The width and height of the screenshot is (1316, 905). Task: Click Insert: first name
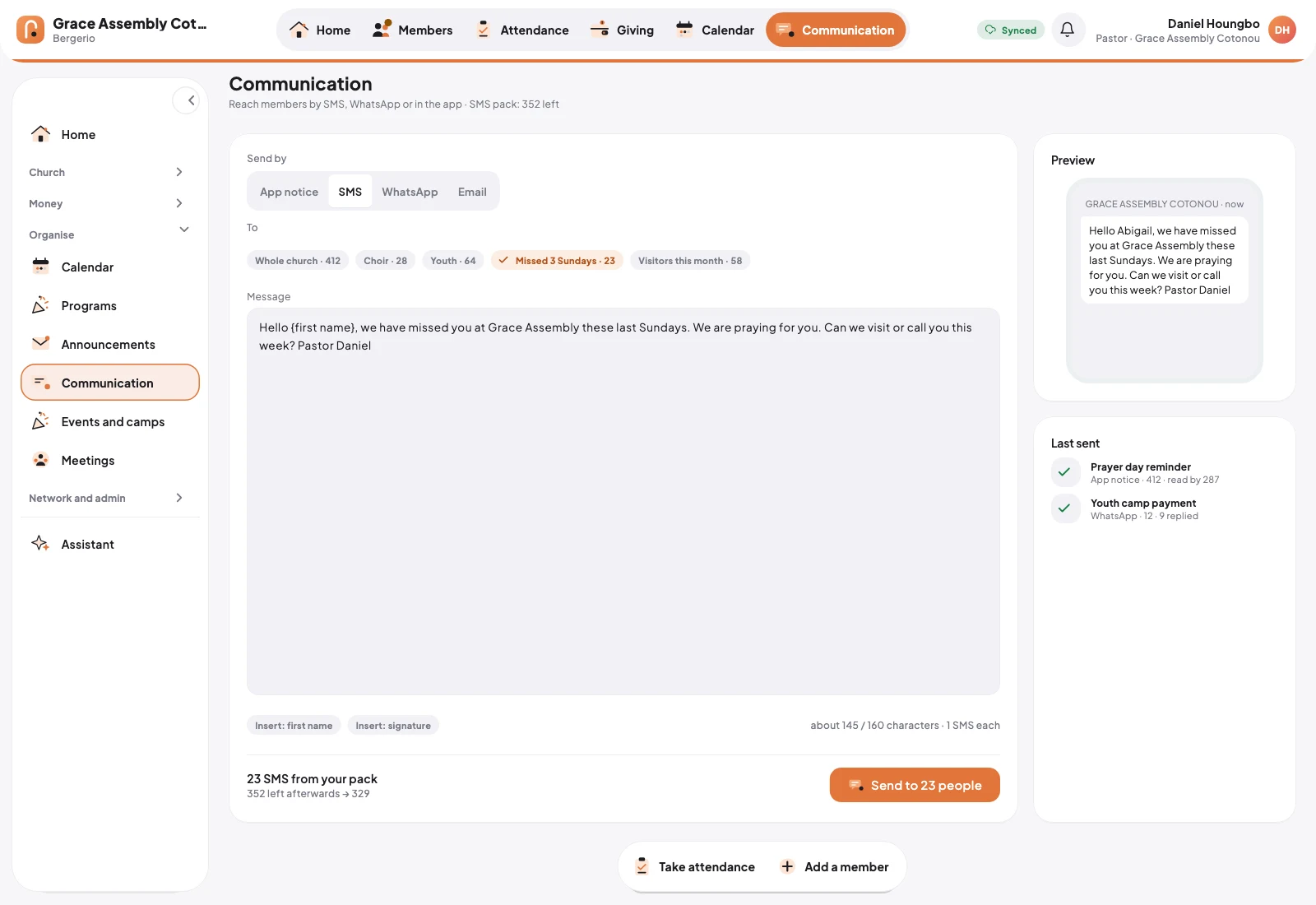tap(294, 726)
